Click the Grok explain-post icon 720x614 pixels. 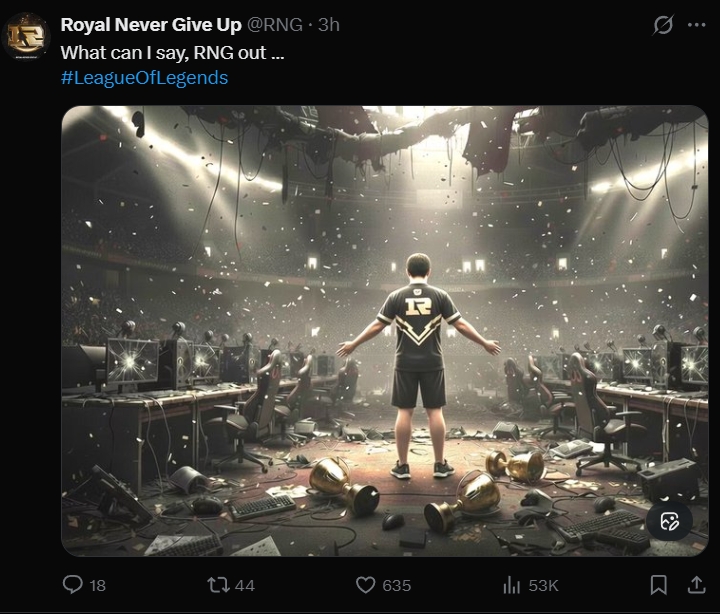(x=662, y=26)
